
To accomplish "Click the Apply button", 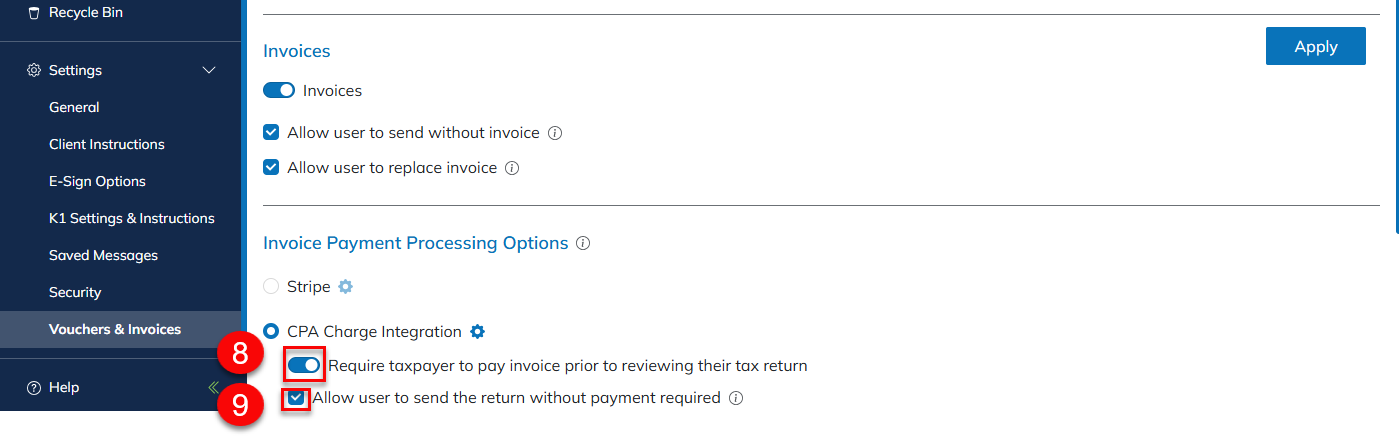I will [1315, 46].
